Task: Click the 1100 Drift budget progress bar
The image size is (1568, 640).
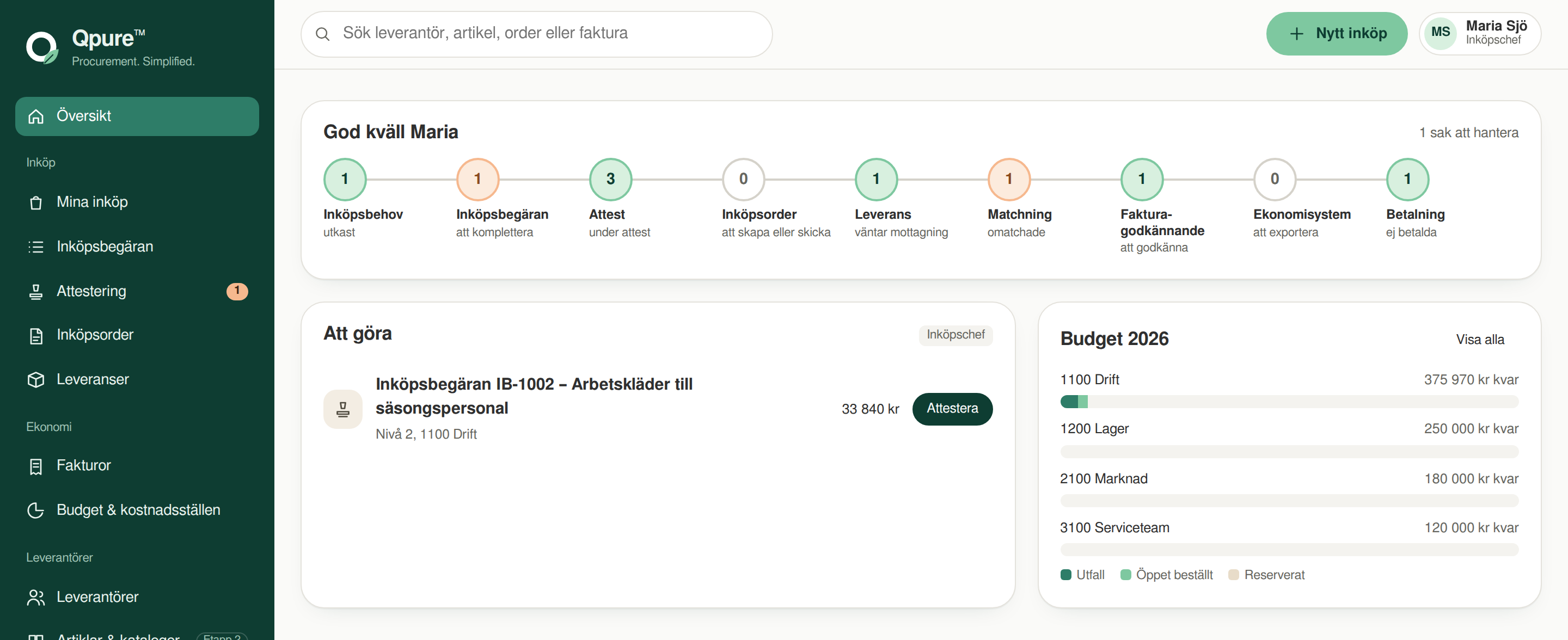Action: pos(1289,402)
